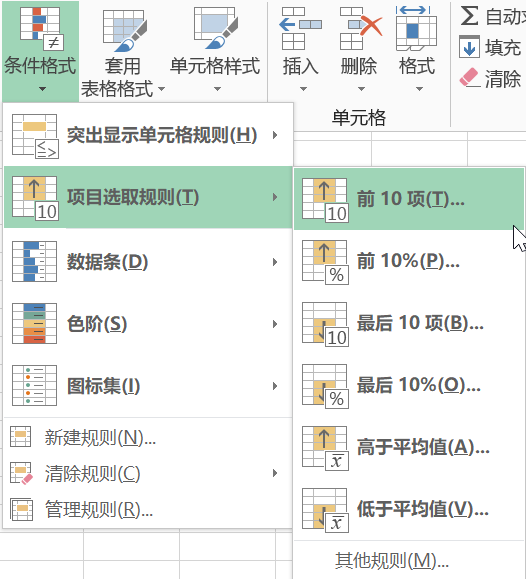This screenshot has width=526, height=579.
Task: Click the 单元格样式 cell styles icon
Action: point(216,28)
